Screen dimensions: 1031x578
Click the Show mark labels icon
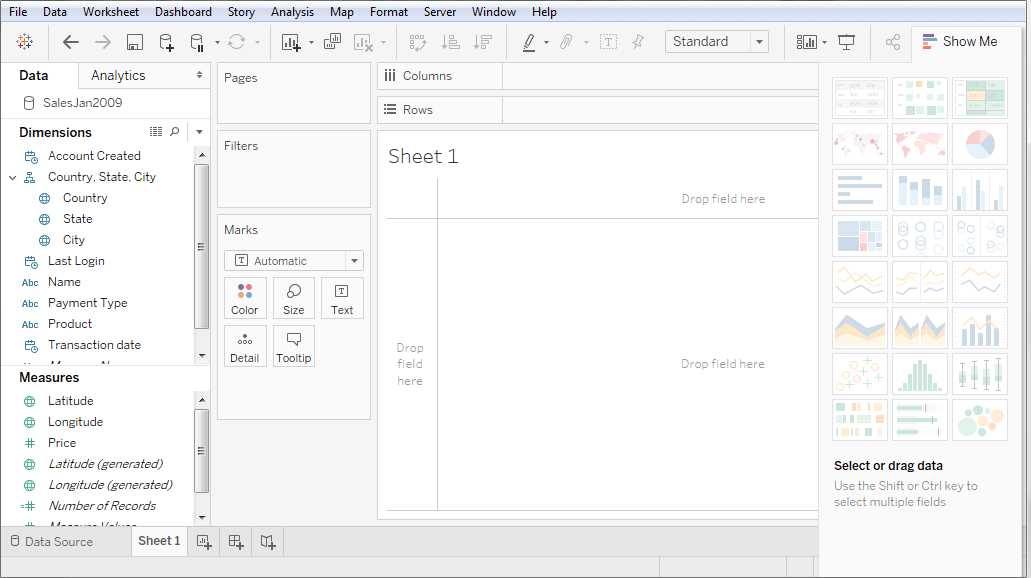(608, 42)
